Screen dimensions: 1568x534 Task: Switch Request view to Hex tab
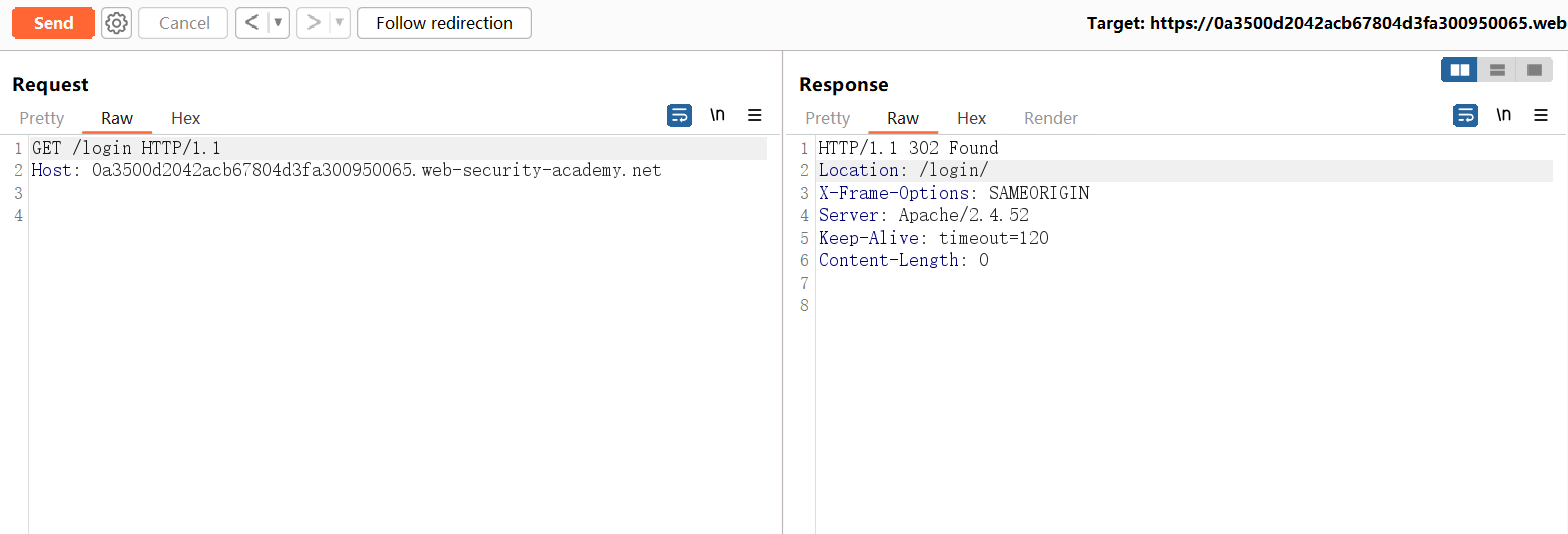185,118
